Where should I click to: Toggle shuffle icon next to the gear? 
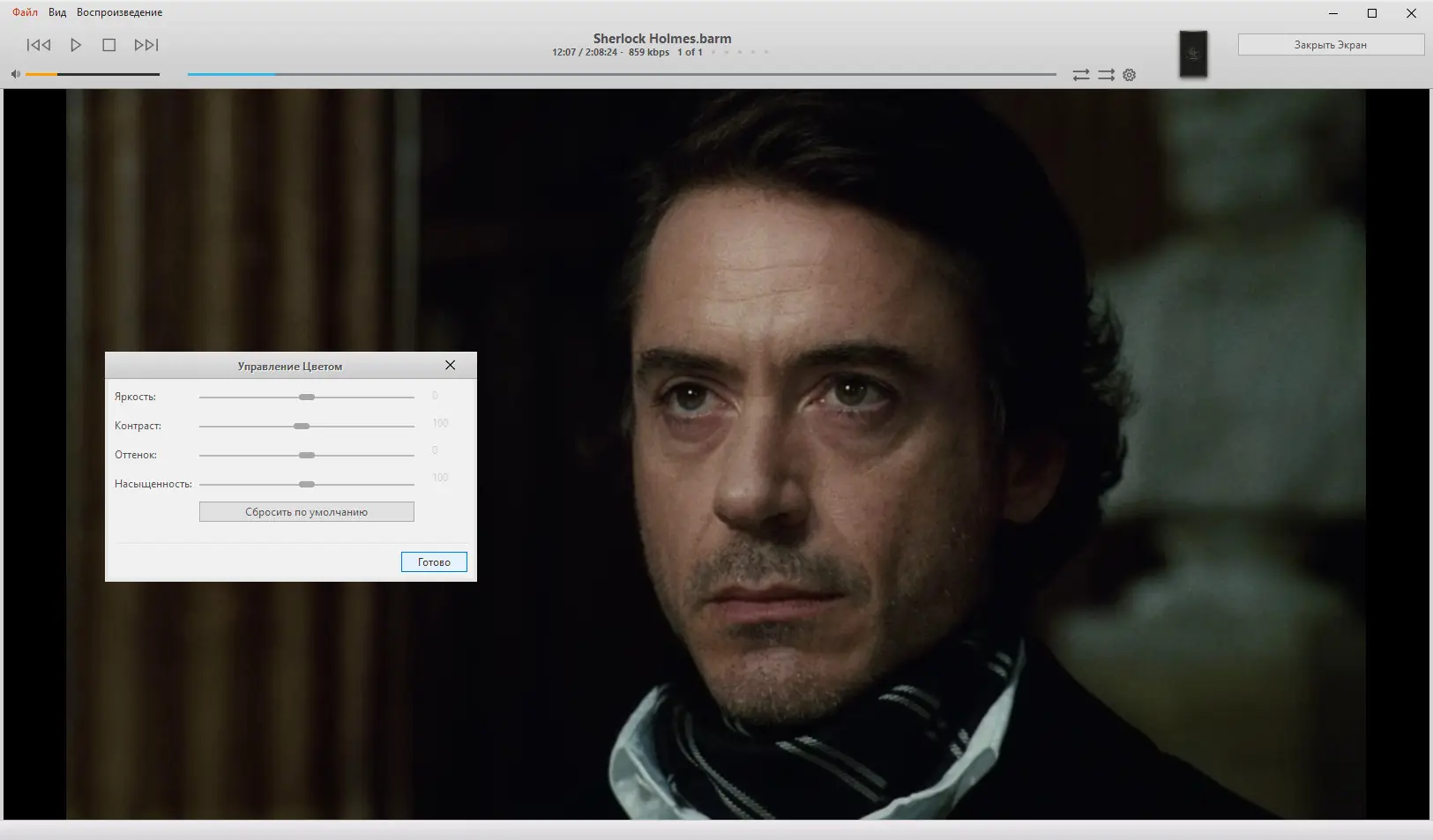(1106, 75)
